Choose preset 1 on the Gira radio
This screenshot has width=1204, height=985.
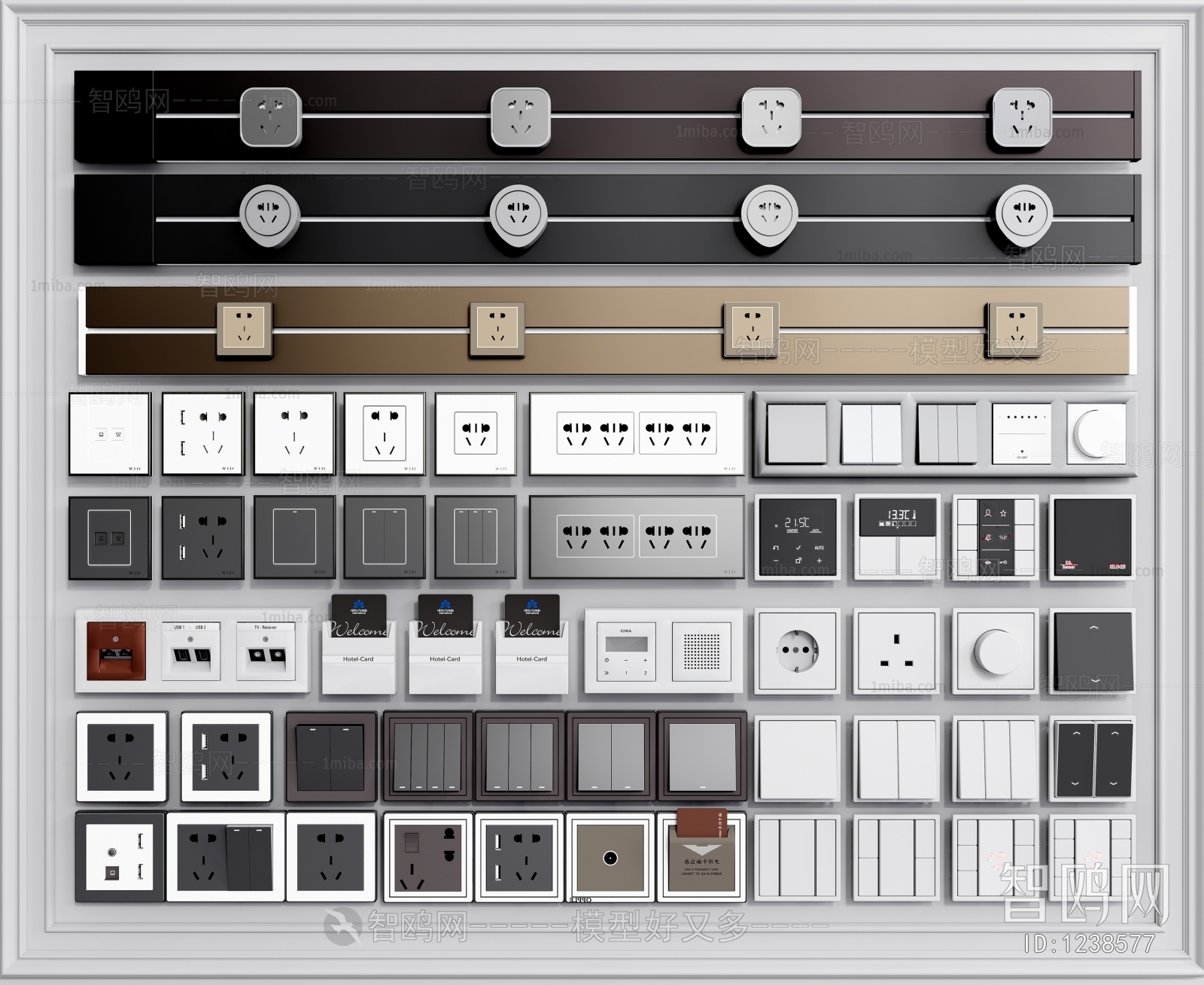(x=626, y=673)
